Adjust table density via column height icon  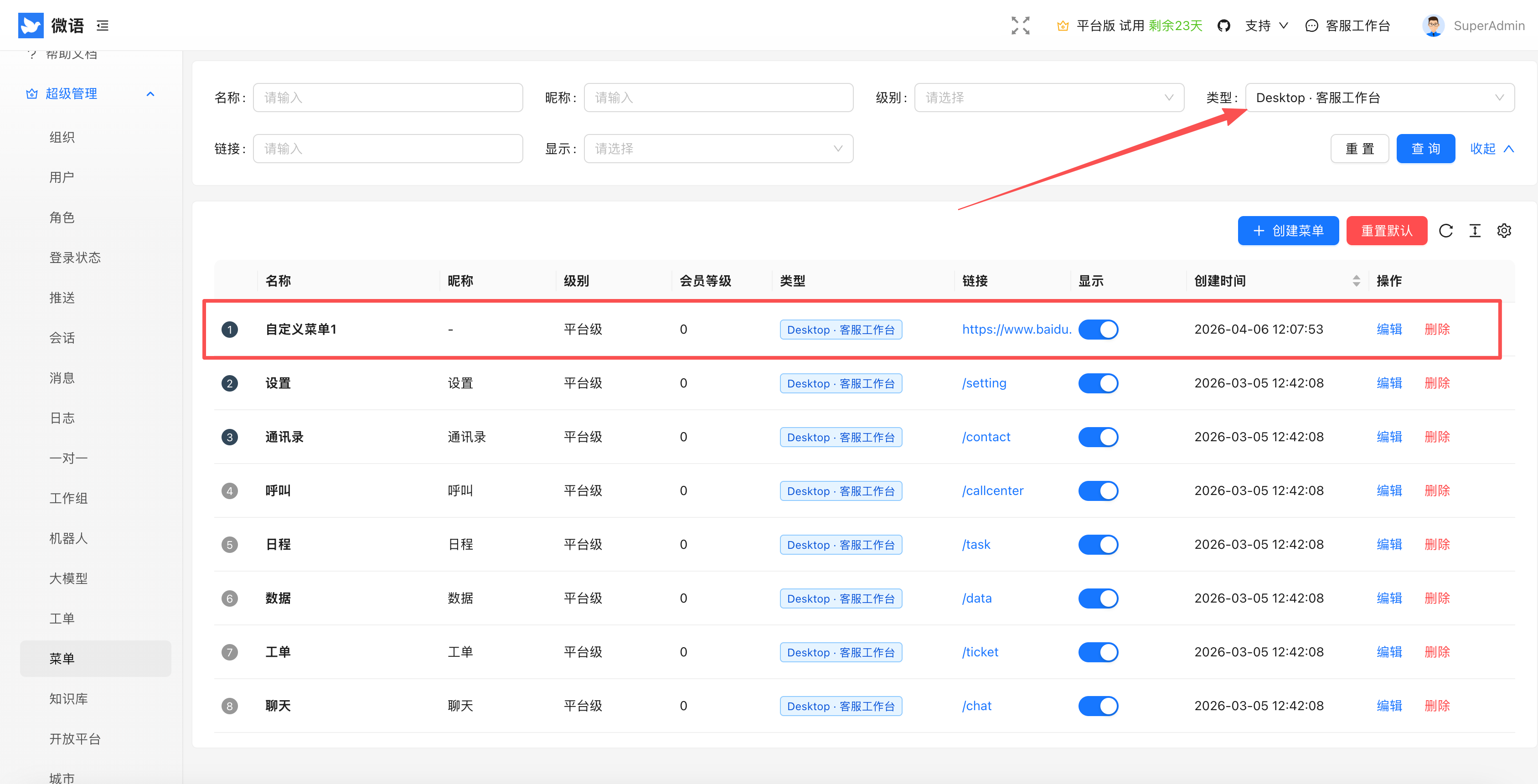coord(1475,231)
